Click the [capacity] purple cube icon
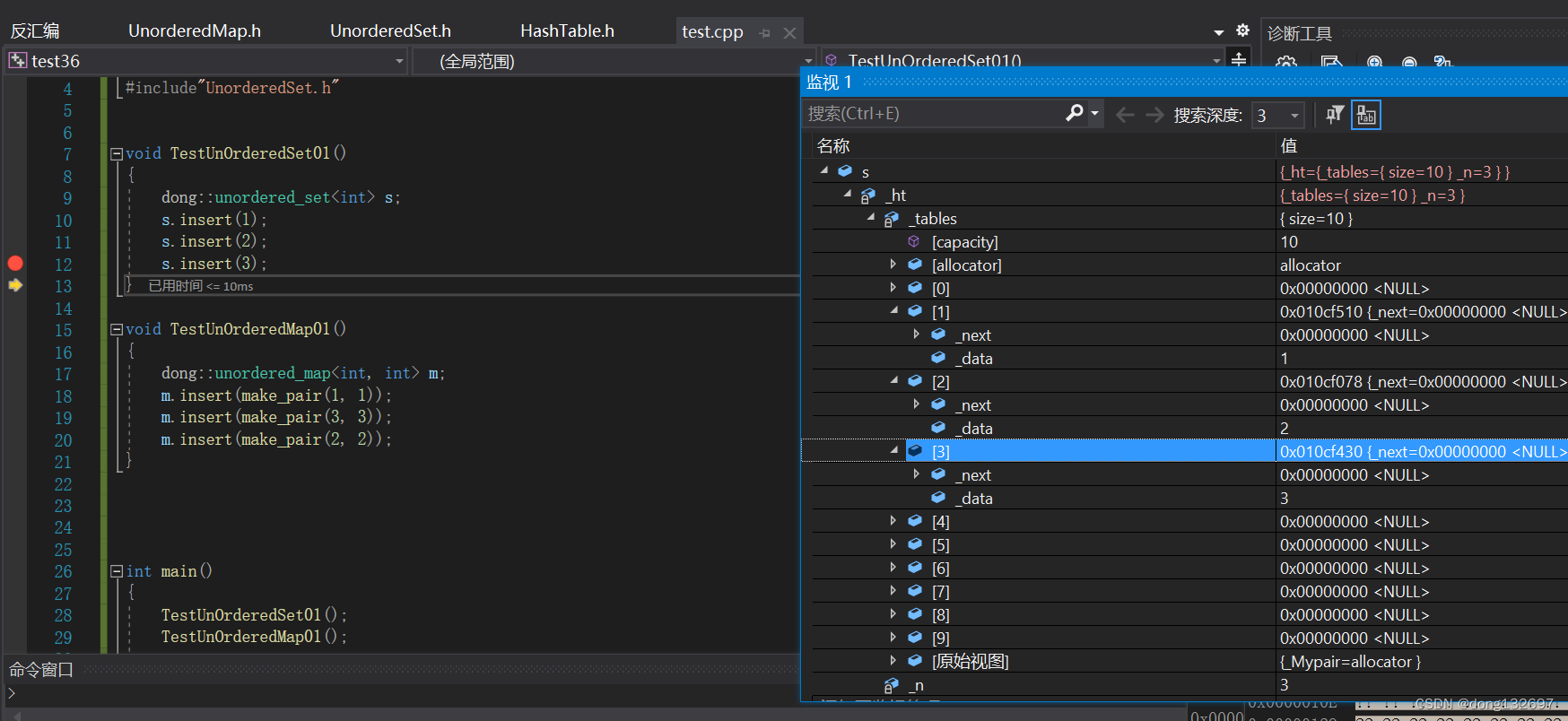Screen dimensions: 1568x721 coord(913,241)
